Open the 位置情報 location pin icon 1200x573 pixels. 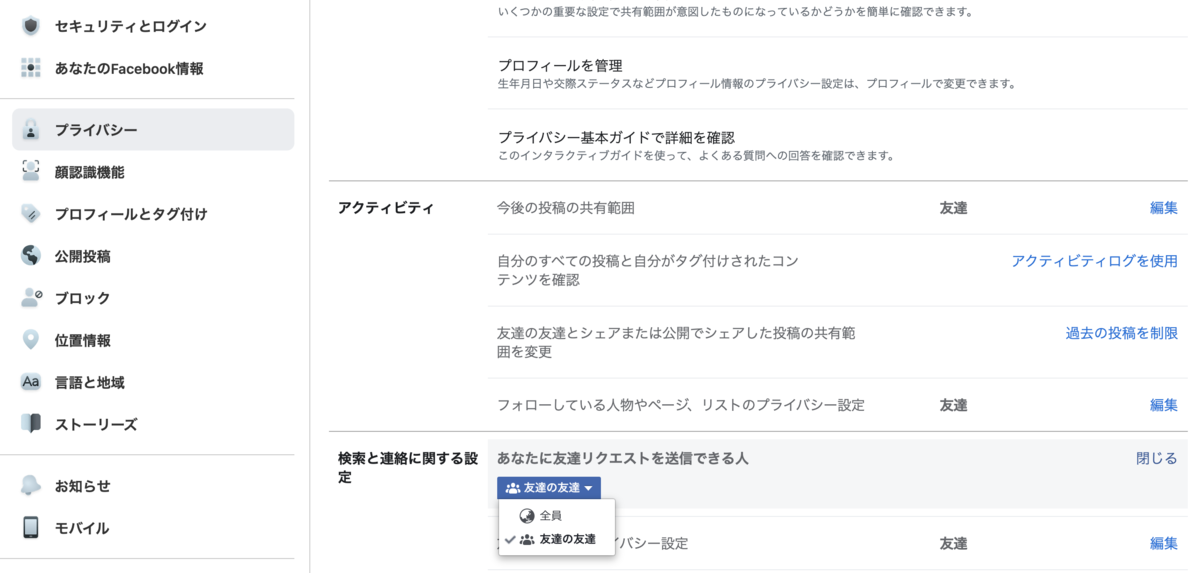pos(31,340)
